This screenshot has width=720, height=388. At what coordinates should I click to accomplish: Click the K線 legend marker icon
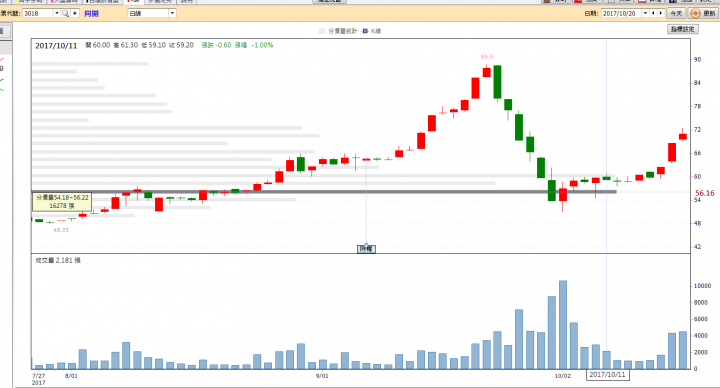coord(365,31)
